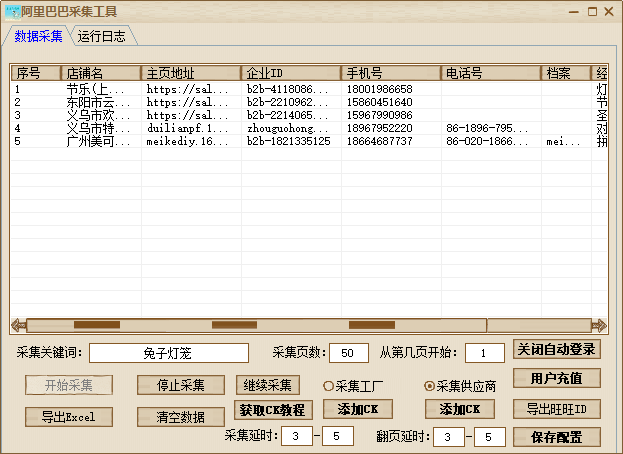Screen dimensions: 623x454
Task: Save settings with 保存配置 button
Action: point(557,437)
